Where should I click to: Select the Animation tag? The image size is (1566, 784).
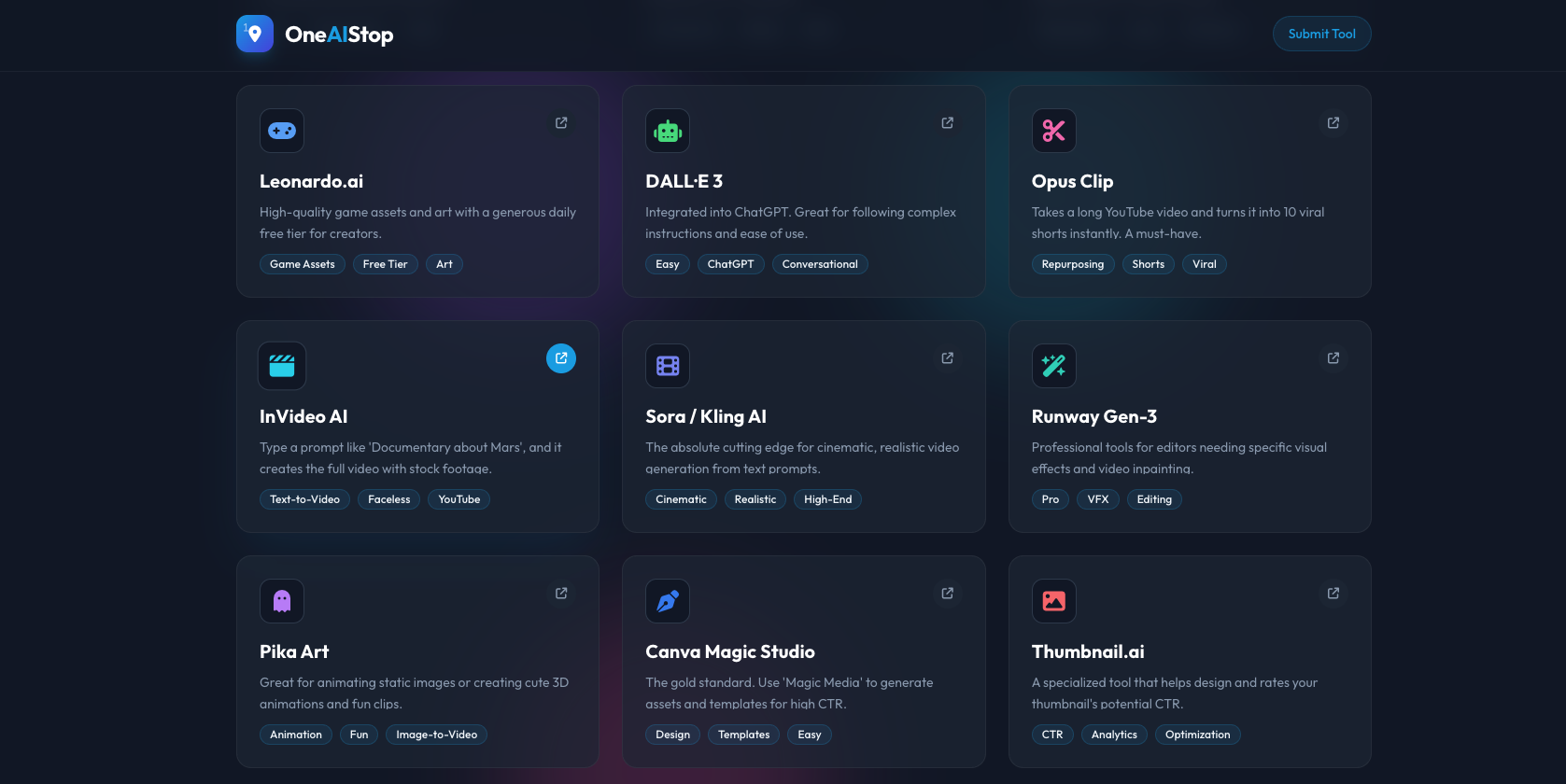tap(296, 735)
